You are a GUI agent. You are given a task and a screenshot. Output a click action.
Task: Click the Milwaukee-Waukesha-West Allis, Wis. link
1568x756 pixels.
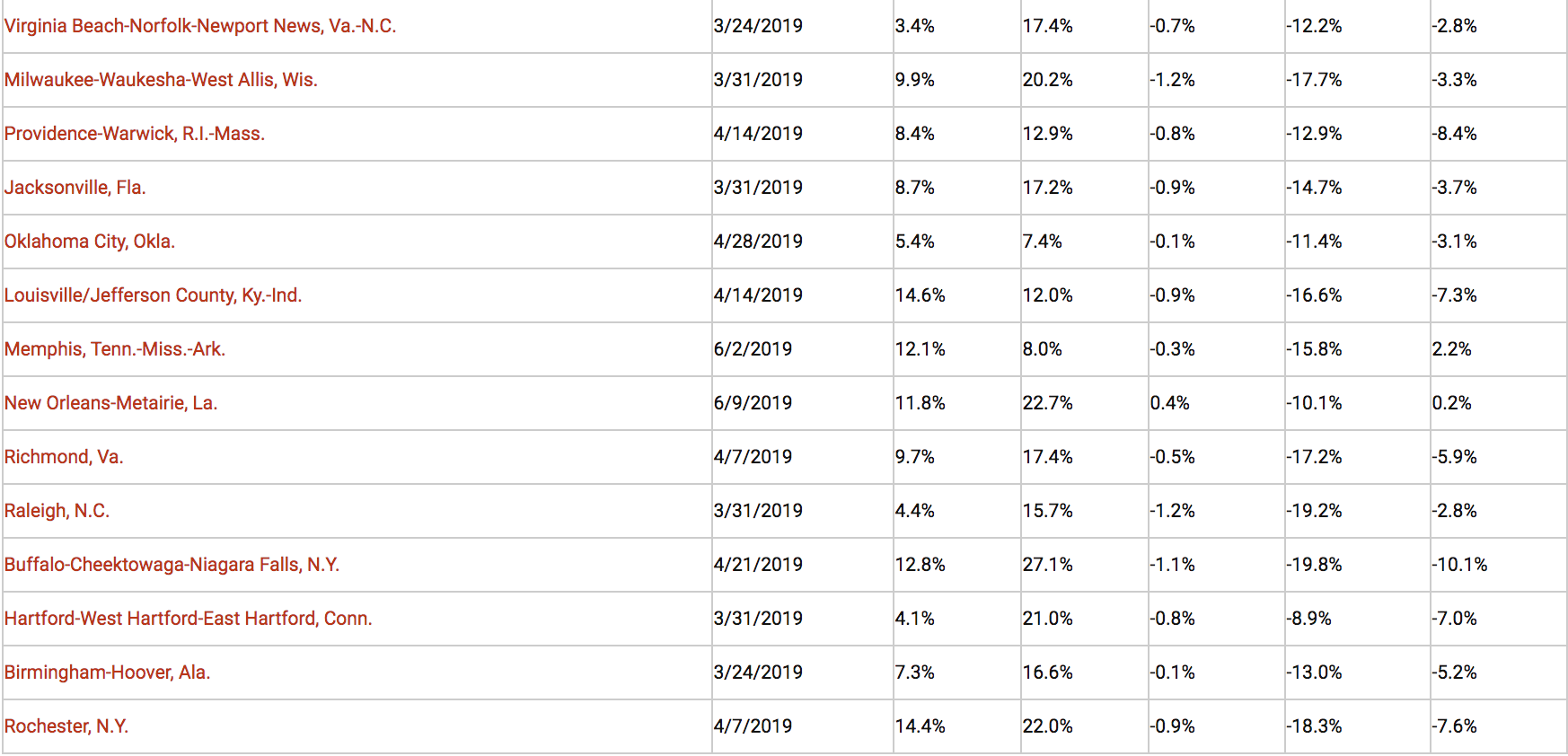[x=161, y=80]
